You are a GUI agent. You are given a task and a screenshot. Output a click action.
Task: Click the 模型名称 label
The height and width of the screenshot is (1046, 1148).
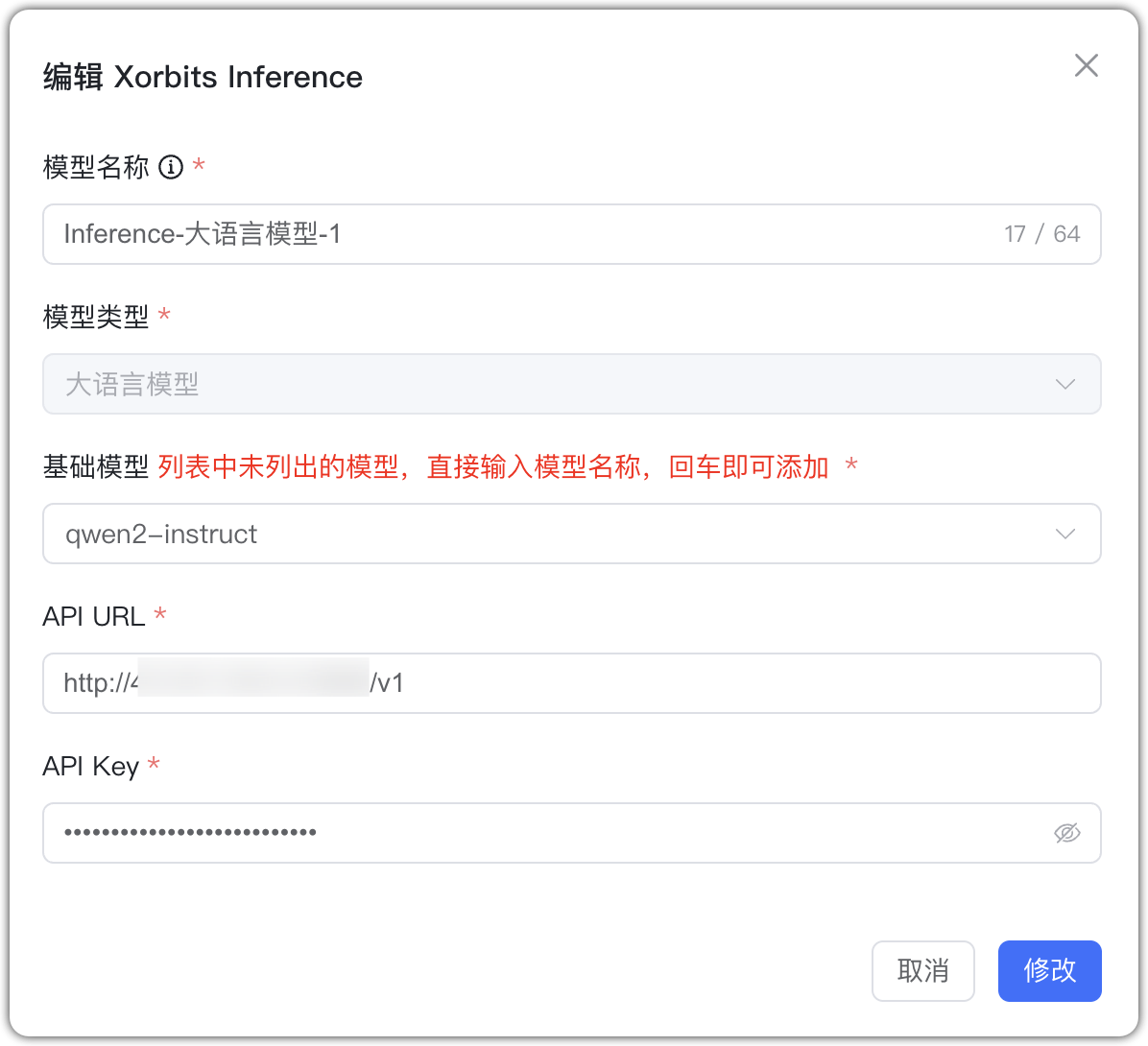point(96,167)
